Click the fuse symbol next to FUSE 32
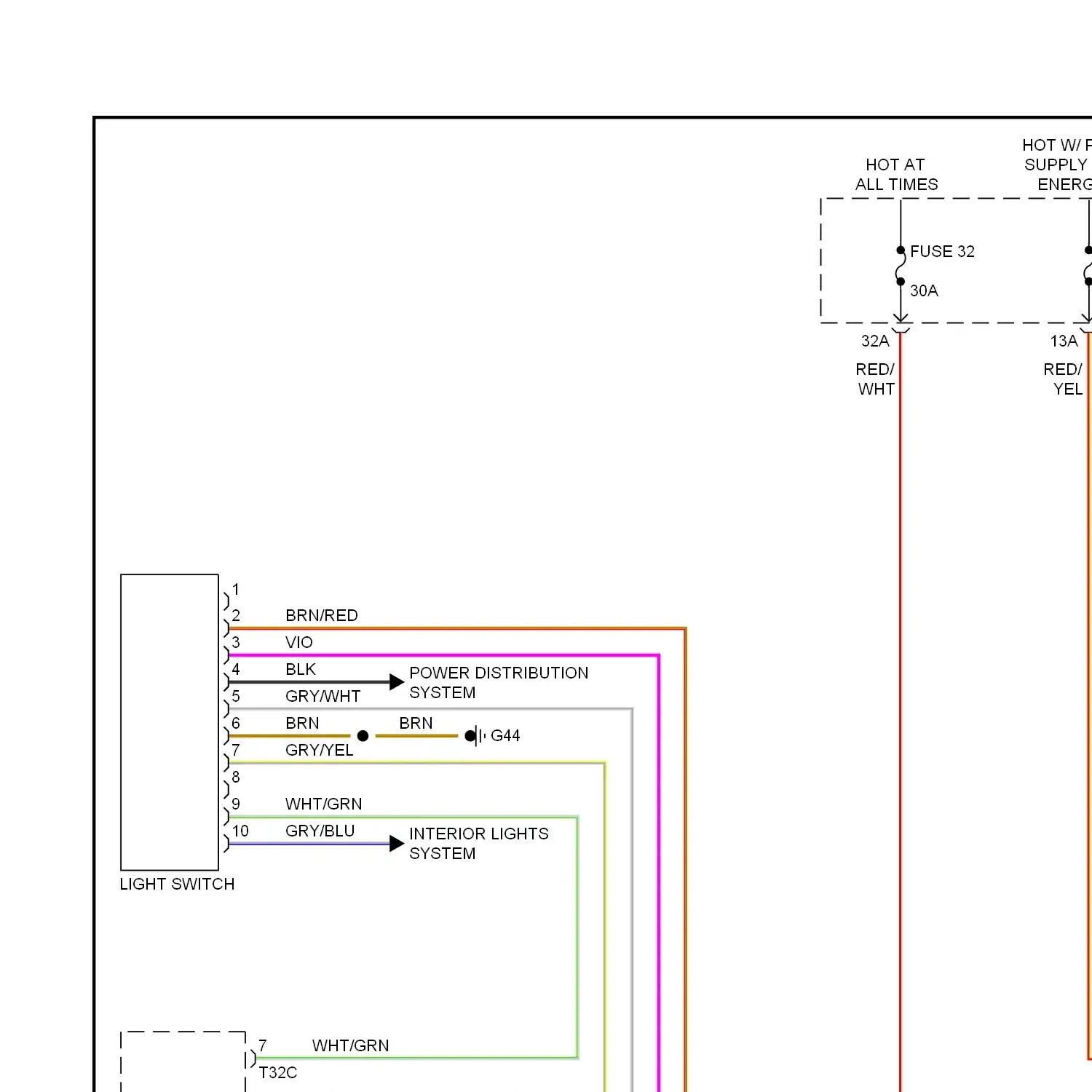Viewport: 1092px width, 1092px height. (901, 266)
